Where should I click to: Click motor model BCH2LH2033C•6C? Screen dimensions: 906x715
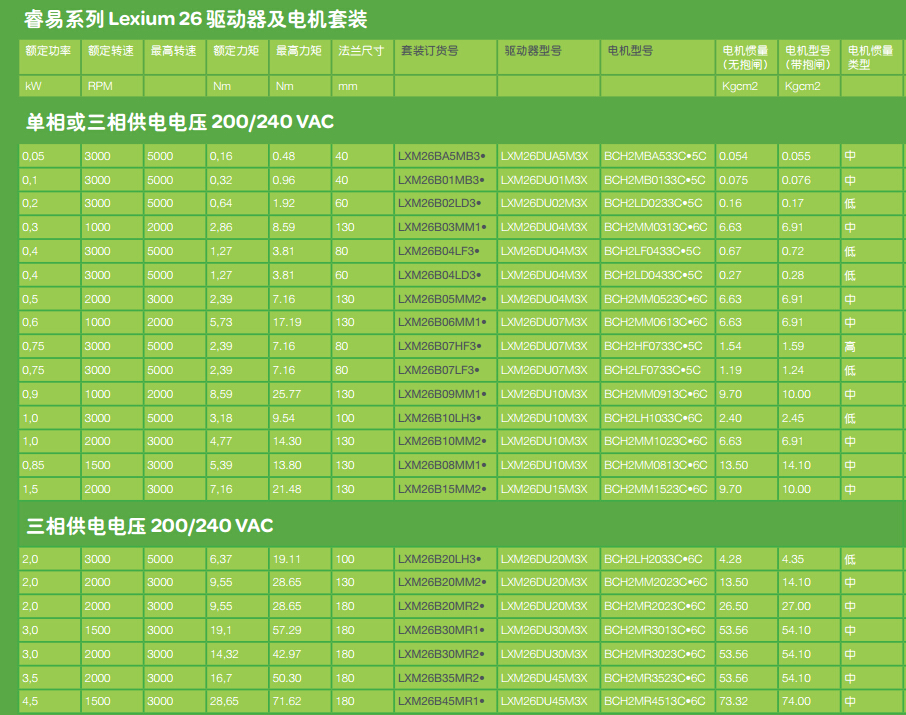point(653,559)
